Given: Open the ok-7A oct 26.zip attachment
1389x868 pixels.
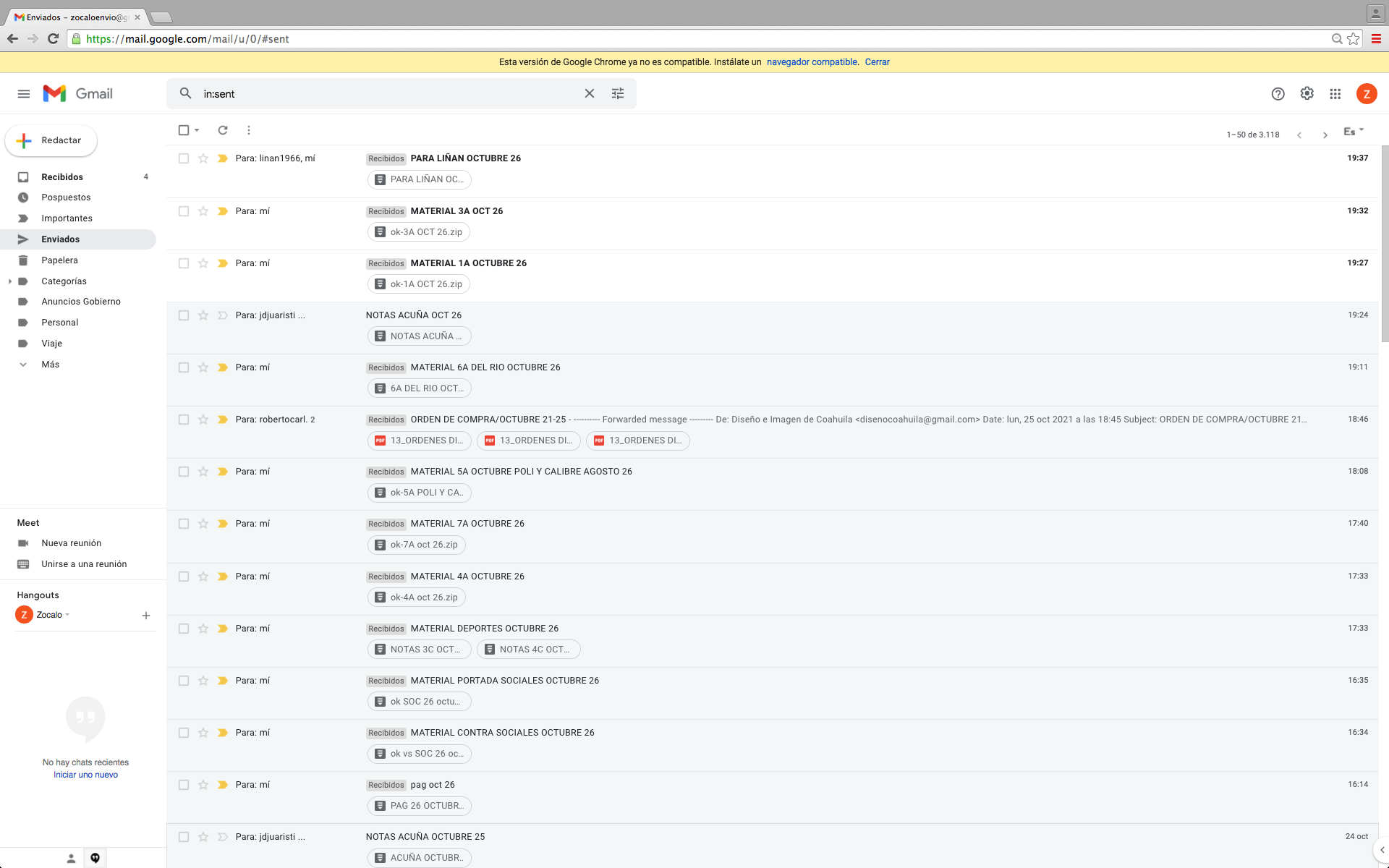Looking at the screenshot, I should pos(417,545).
